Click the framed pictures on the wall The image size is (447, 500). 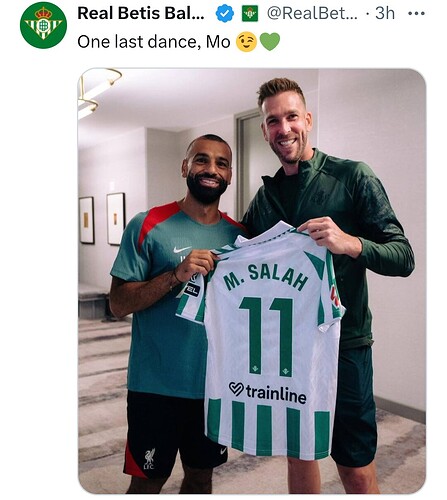pyautogui.click(x=102, y=219)
